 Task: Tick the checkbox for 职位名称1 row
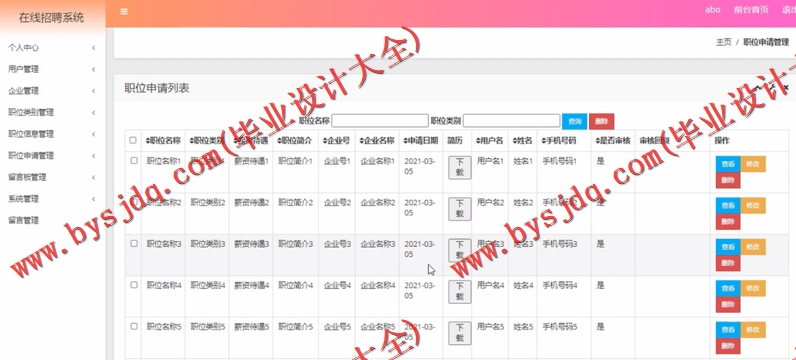[134, 160]
